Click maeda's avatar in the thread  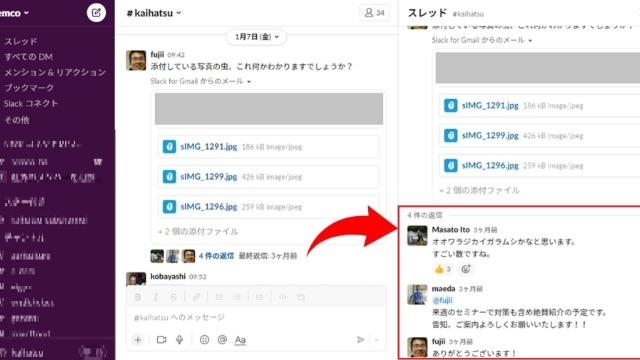coord(417,294)
